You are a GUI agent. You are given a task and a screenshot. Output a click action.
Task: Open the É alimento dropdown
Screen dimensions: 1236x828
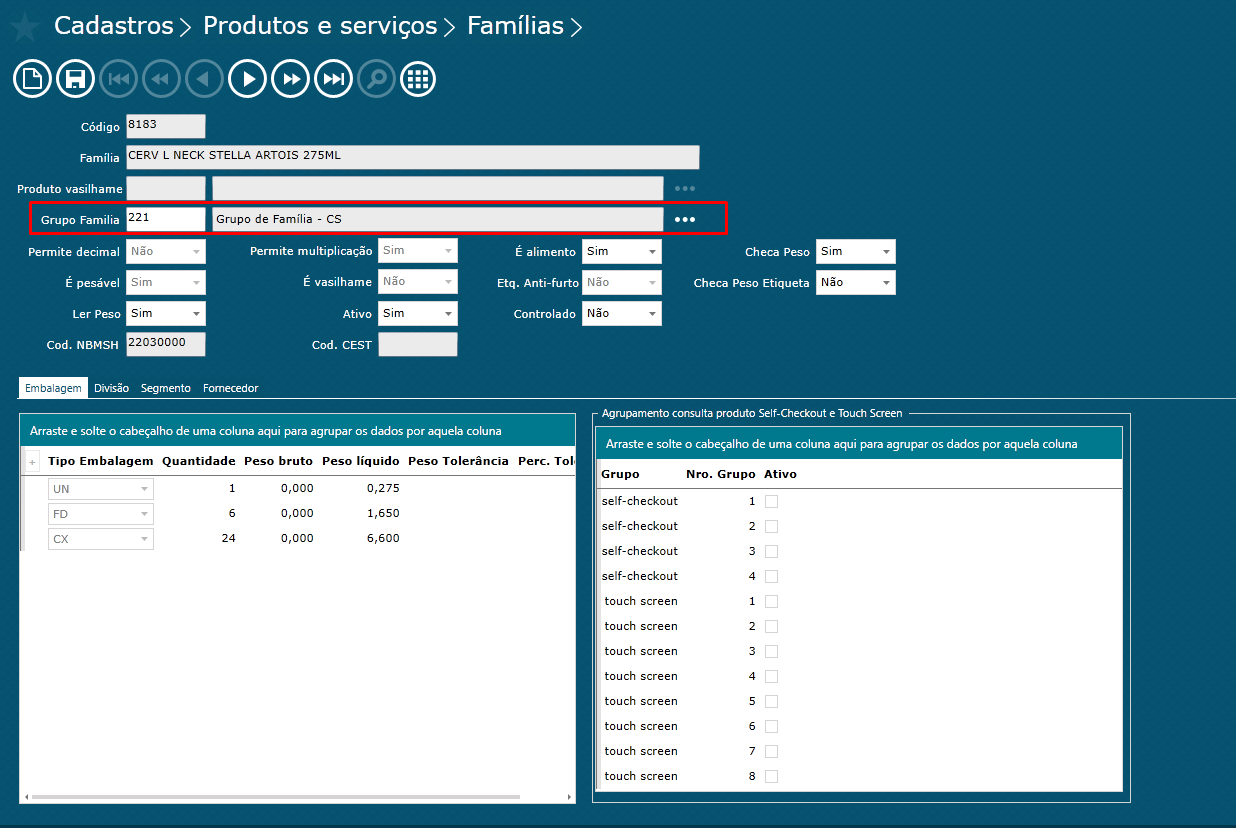[x=622, y=252]
